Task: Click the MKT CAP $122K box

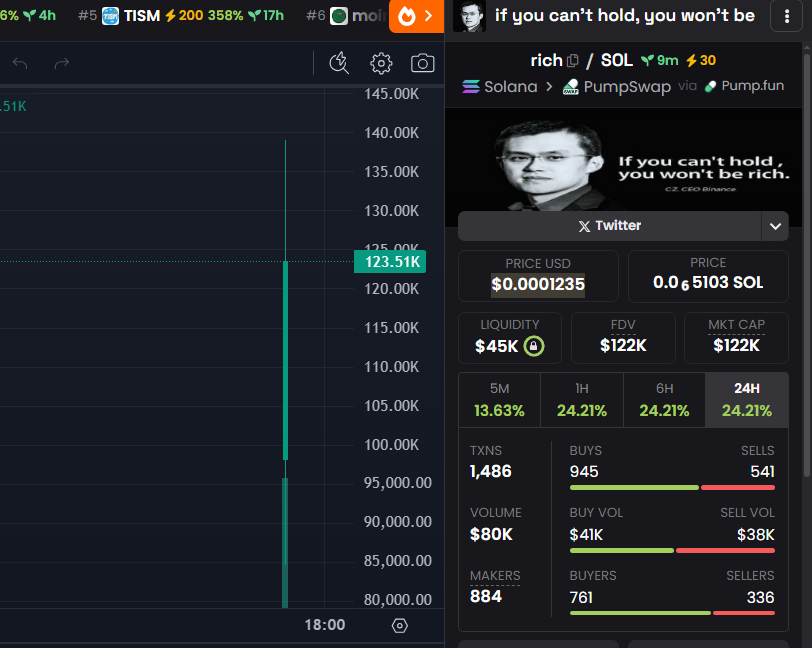Action: click(x=736, y=338)
